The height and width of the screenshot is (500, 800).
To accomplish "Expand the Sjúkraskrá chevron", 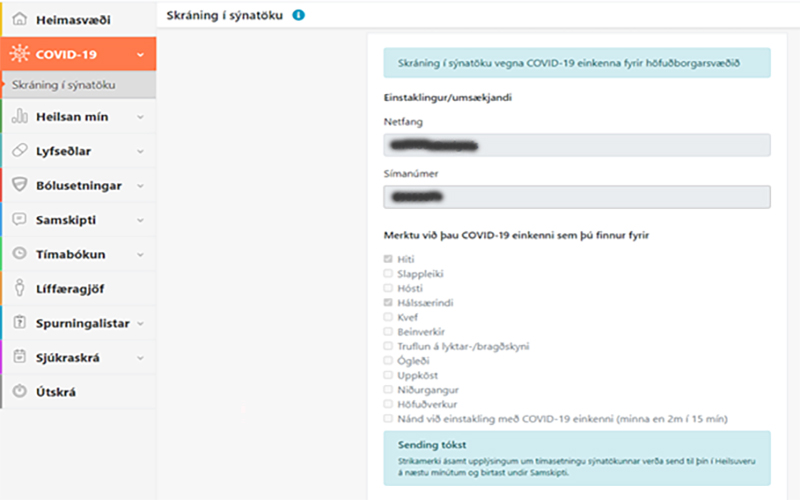I will pos(140,358).
